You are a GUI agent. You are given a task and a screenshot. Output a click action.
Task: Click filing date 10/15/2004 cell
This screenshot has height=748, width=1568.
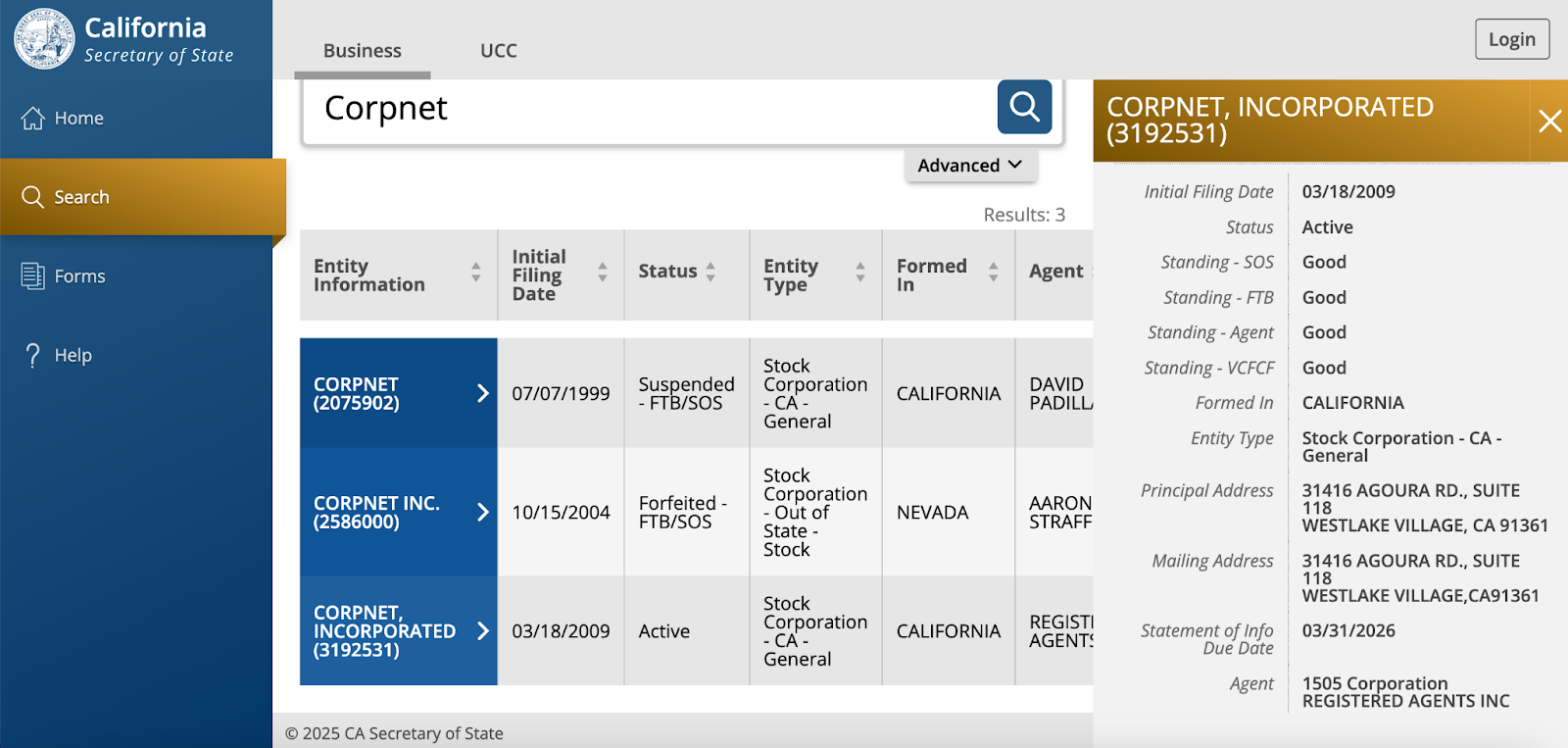pyautogui.click(x=561, y=512)
